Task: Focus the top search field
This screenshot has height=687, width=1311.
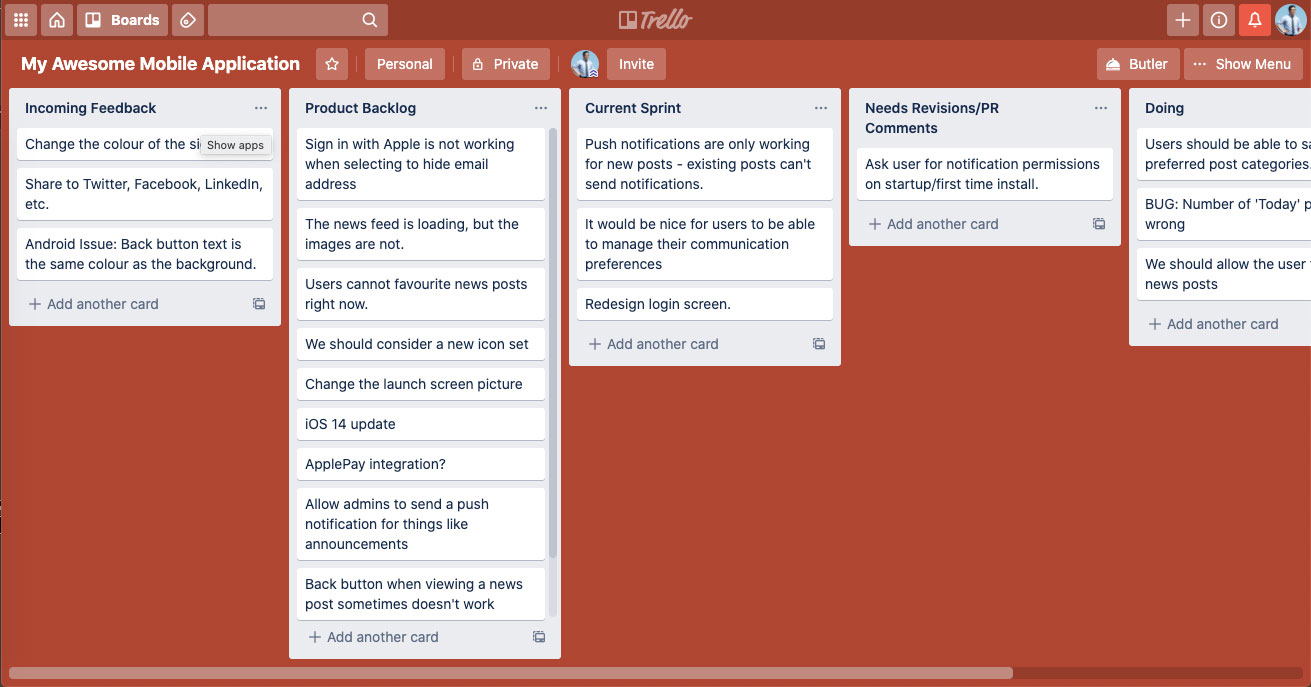Action: [298, 20]
